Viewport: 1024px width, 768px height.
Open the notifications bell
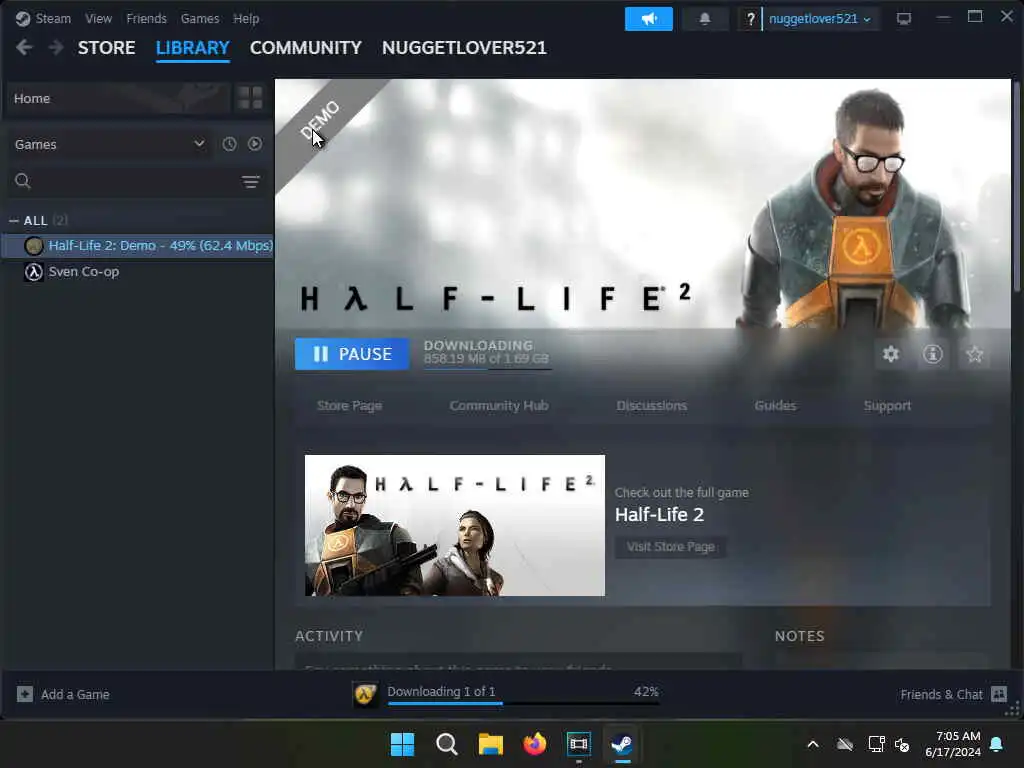[705, 19]
